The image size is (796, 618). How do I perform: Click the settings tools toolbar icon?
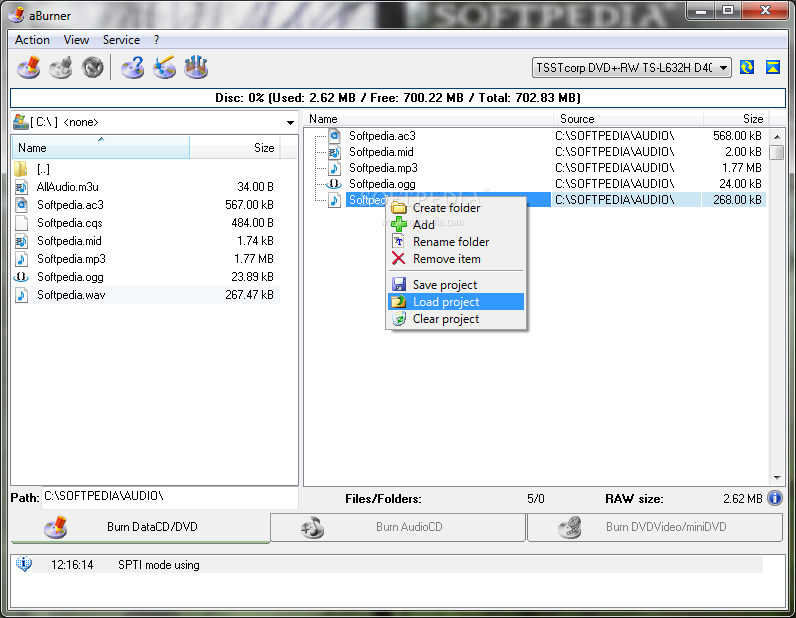pos(196,67)
